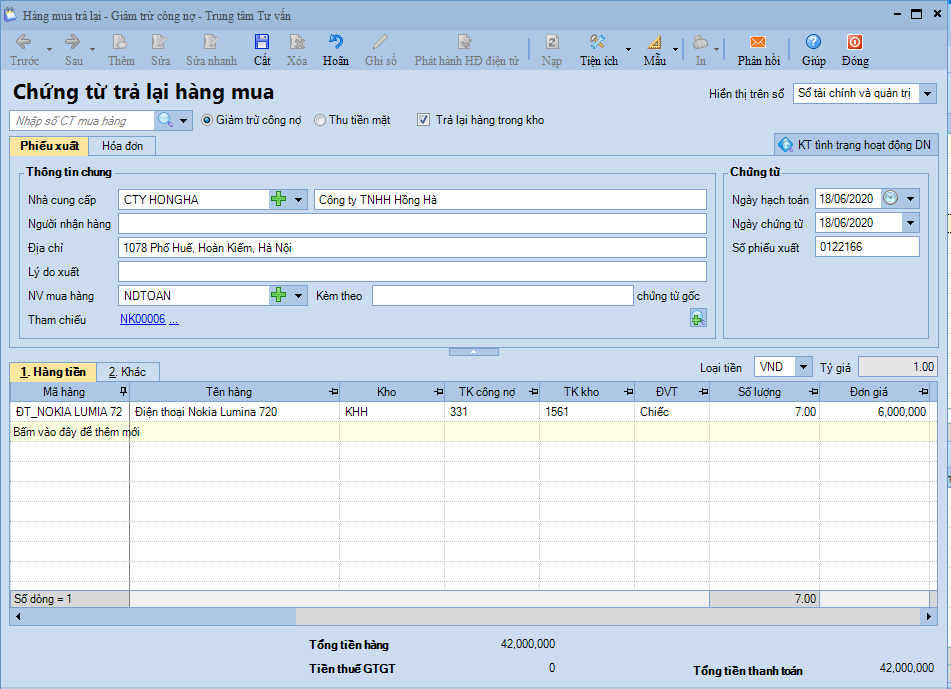
Task: Open Sau toolbar dropdown arrow
Action: click(92, 49)
